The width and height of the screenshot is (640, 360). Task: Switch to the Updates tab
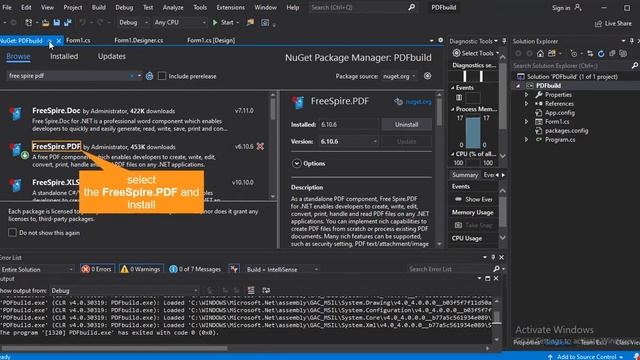point(111,56)
